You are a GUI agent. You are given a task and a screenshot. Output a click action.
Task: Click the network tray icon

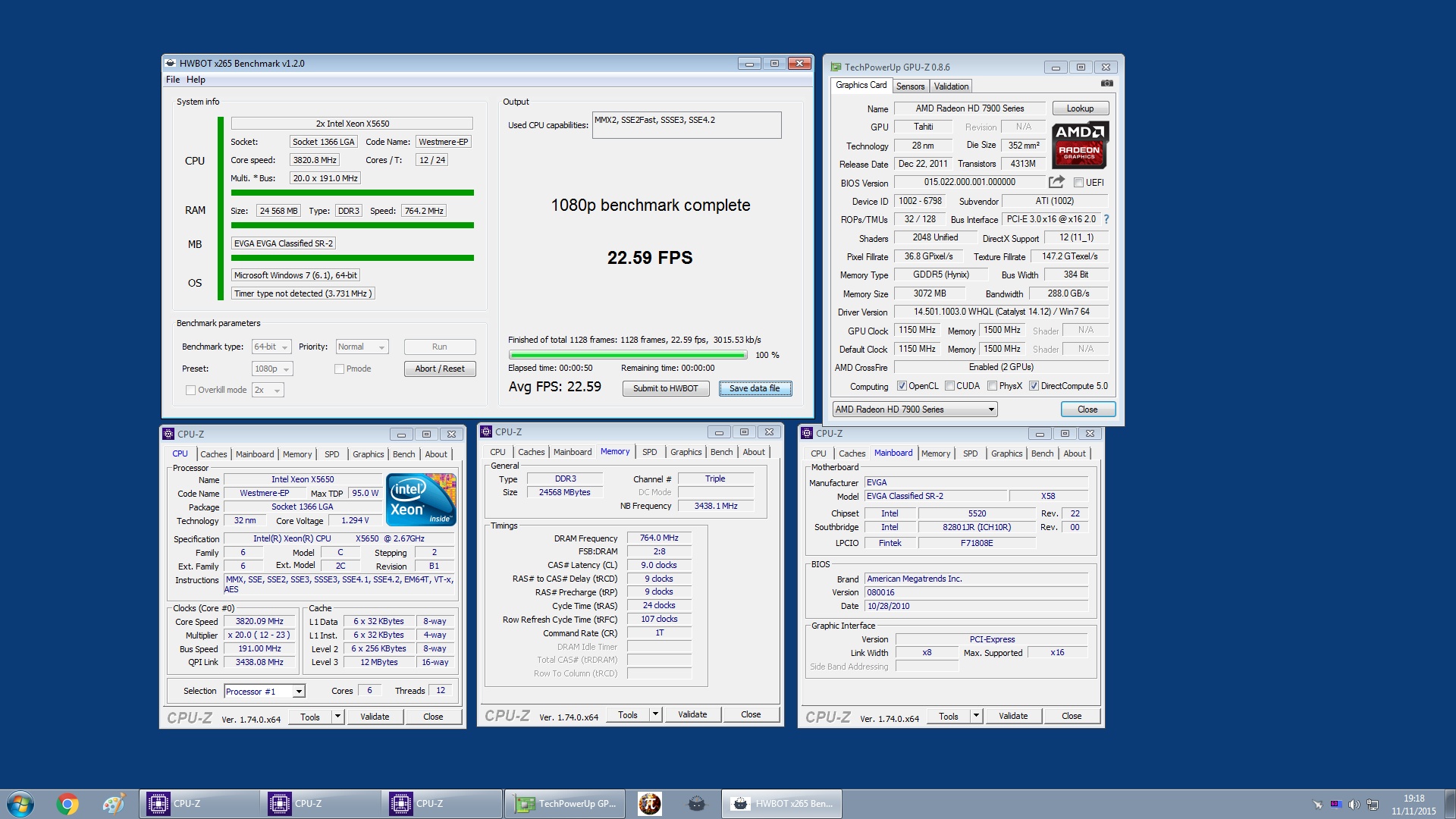click(x=1373, y=805)
